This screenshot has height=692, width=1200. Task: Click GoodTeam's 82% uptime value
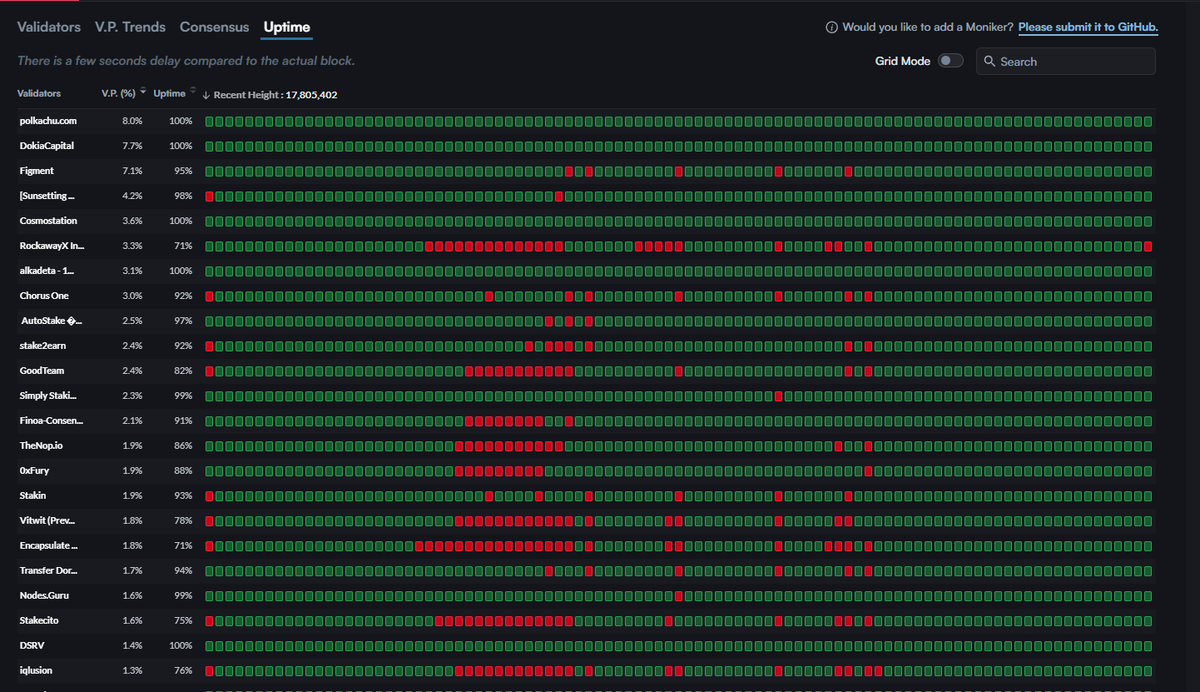pyautogui.click(x=181, y=371)
